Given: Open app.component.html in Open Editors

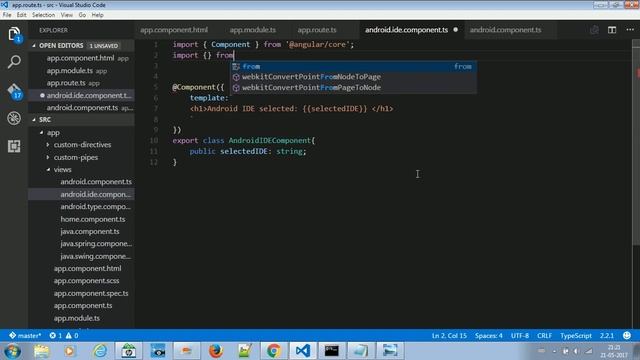Looking at the screenshot, I should [81, 58].
